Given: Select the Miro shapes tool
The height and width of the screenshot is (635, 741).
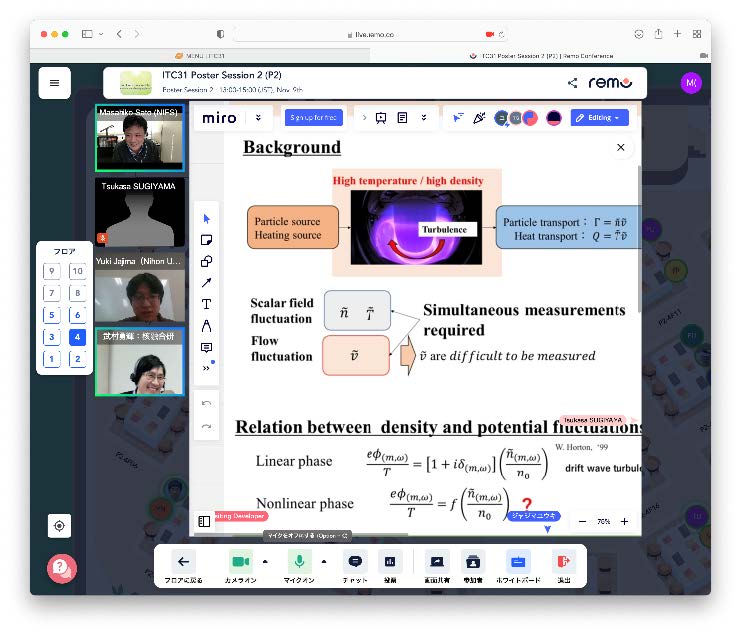Looking at the screenshot, I should coord(207,261).
